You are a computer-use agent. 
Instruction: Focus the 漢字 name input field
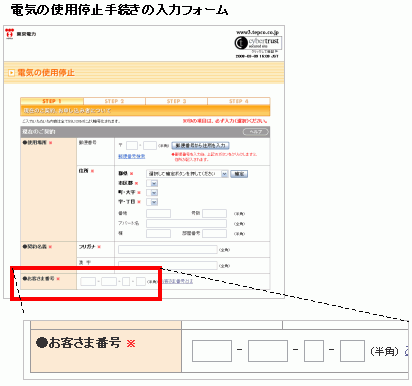pos(168,265)
